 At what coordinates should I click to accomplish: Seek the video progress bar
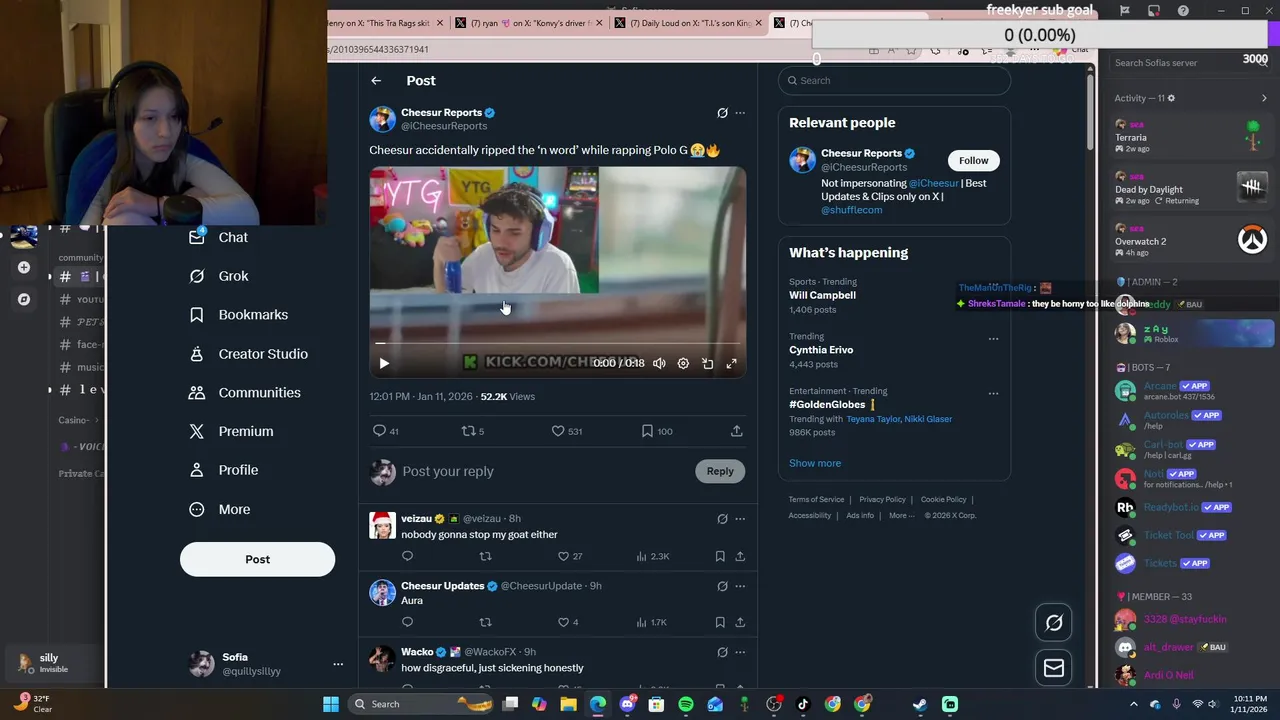[x=558, y=343]
